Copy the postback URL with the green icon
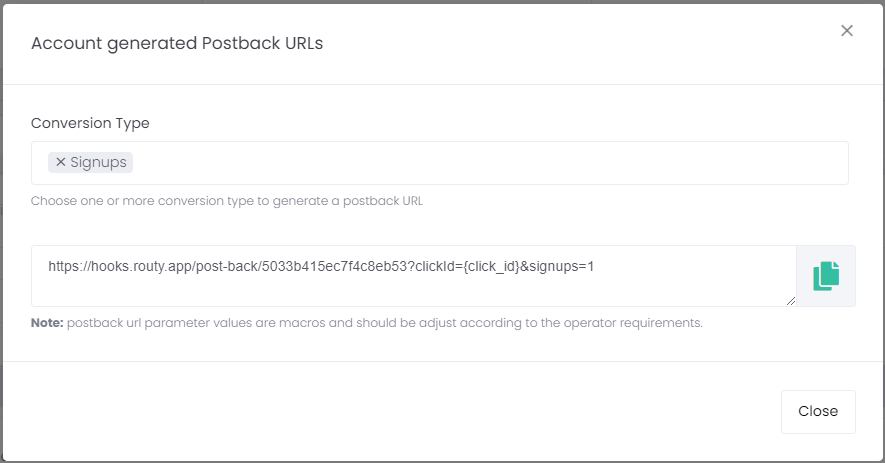This screenshot has height=463, width=885. click(826, 276)
